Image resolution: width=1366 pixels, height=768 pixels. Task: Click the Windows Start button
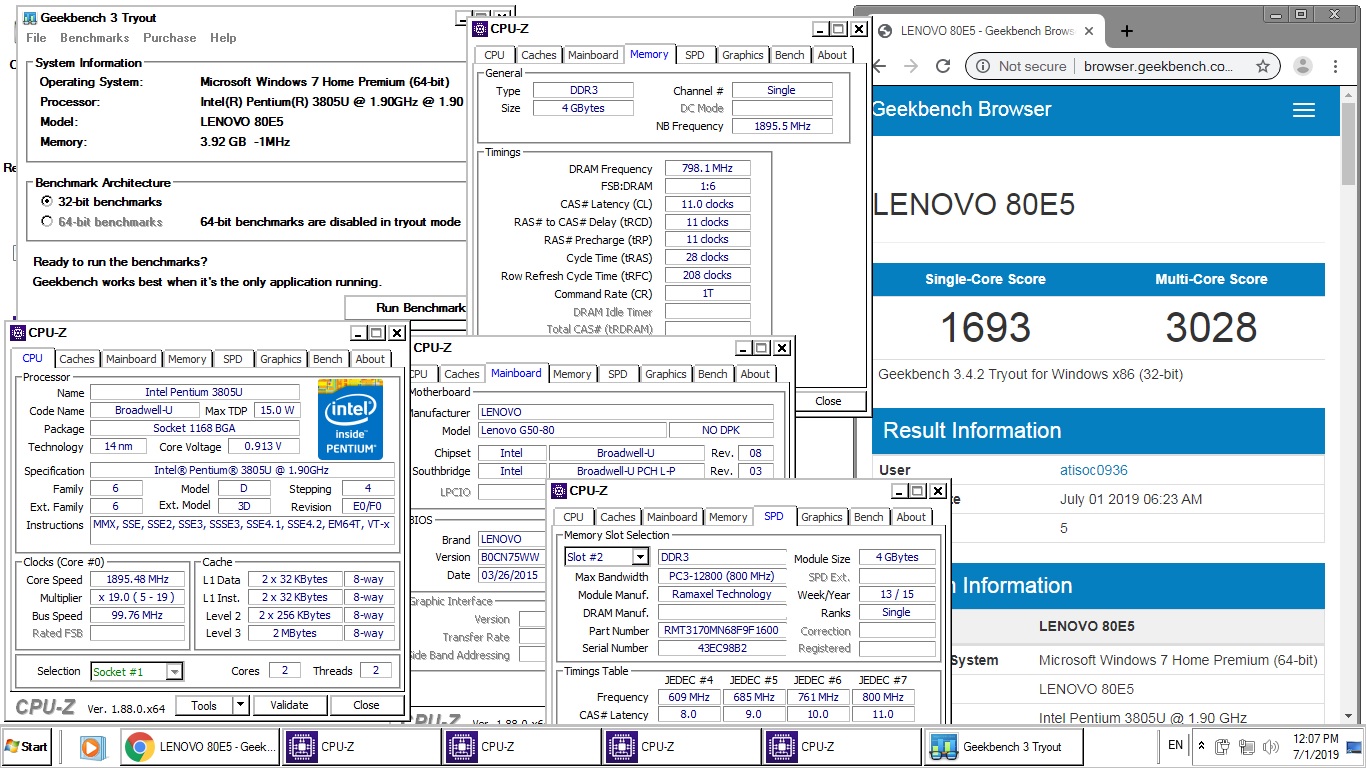pyautogui.click(x=28, y=746)
